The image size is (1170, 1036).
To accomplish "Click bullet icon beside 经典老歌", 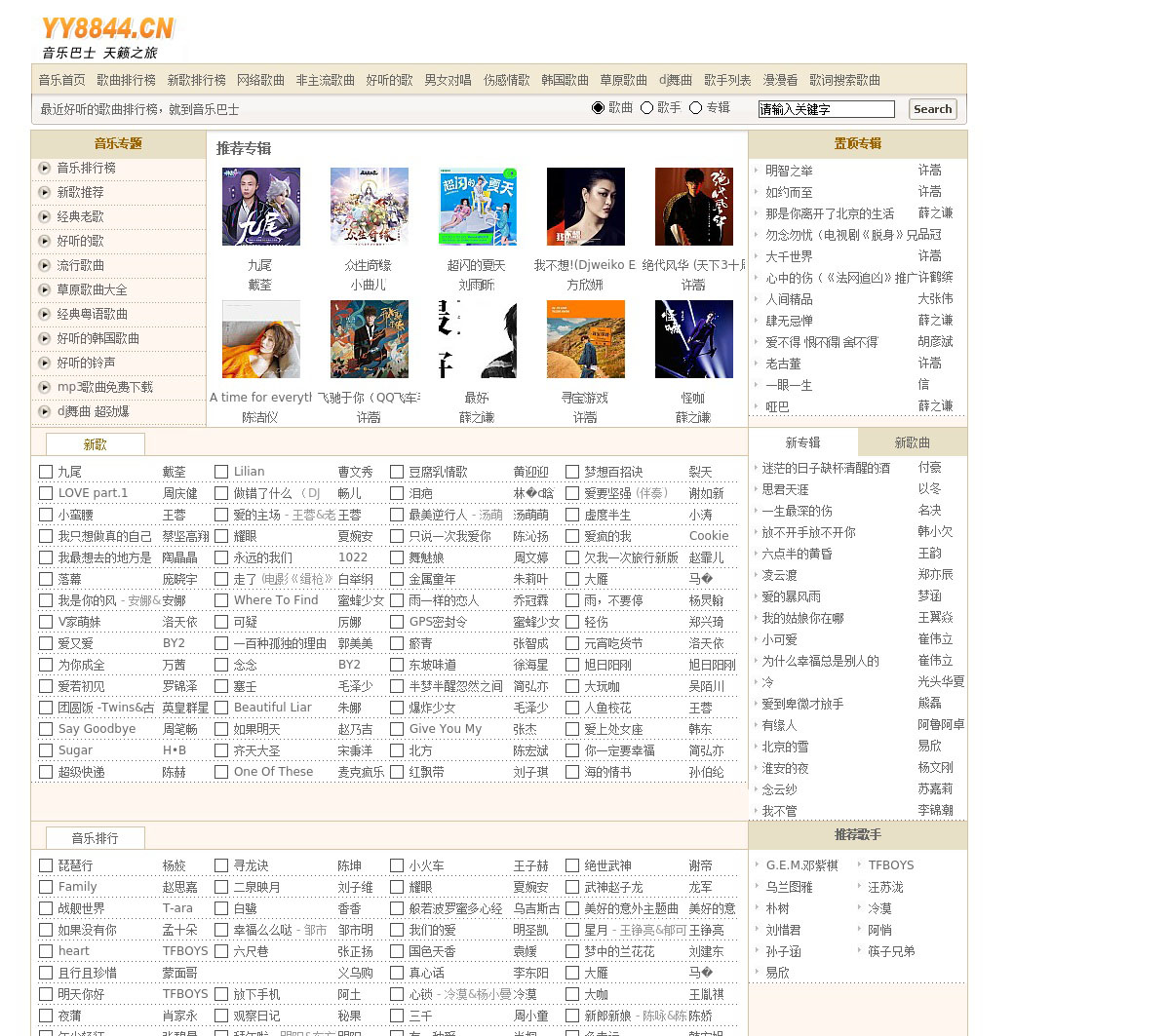I will click(x=44, y=216).
